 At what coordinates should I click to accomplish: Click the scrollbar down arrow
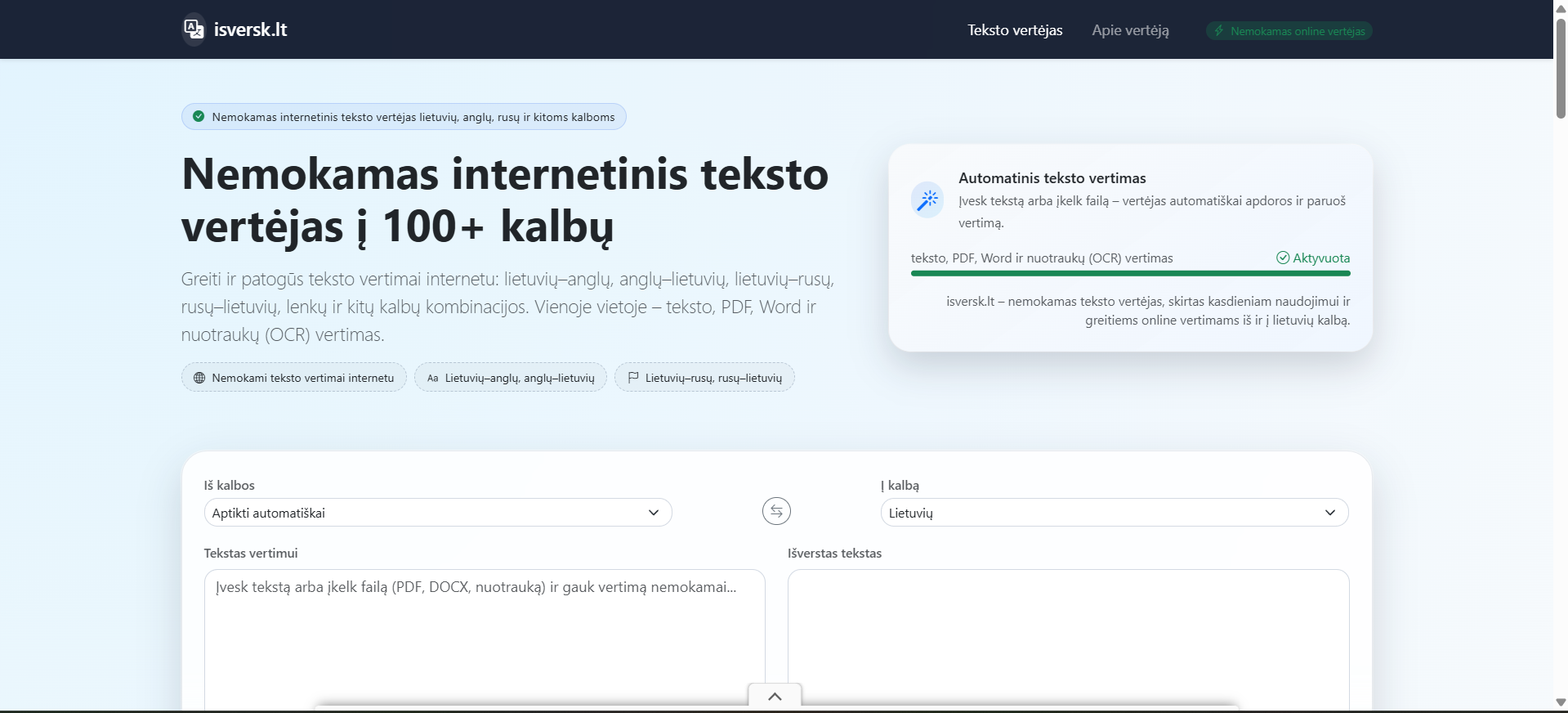pos(1561,702)
